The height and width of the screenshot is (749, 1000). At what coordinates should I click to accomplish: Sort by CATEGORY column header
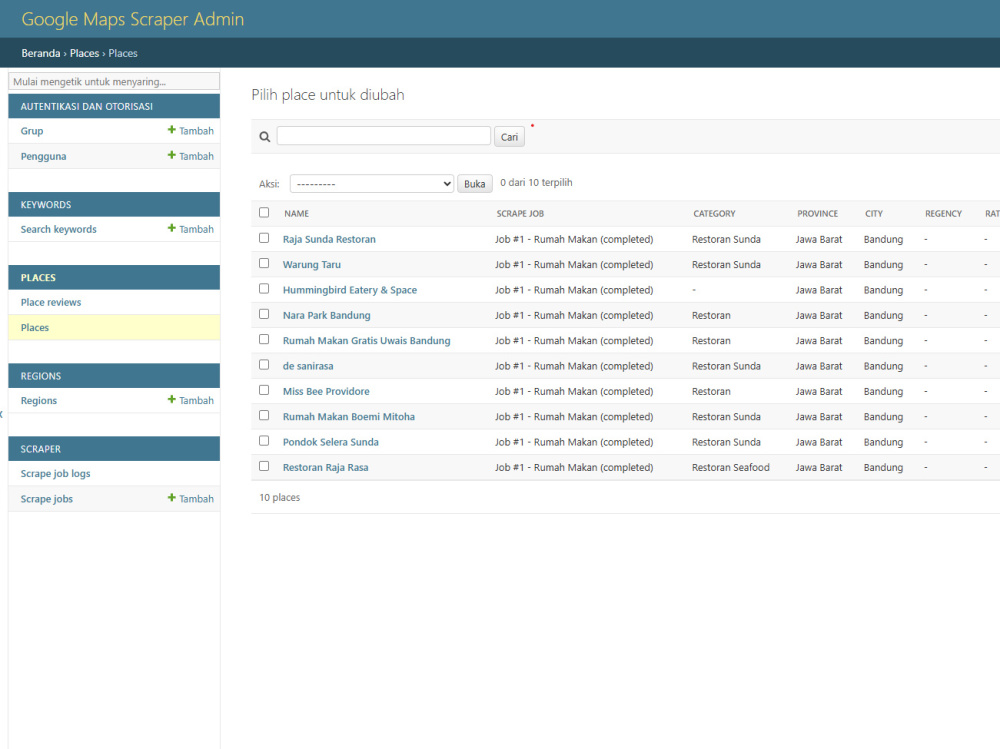[714, 214]
